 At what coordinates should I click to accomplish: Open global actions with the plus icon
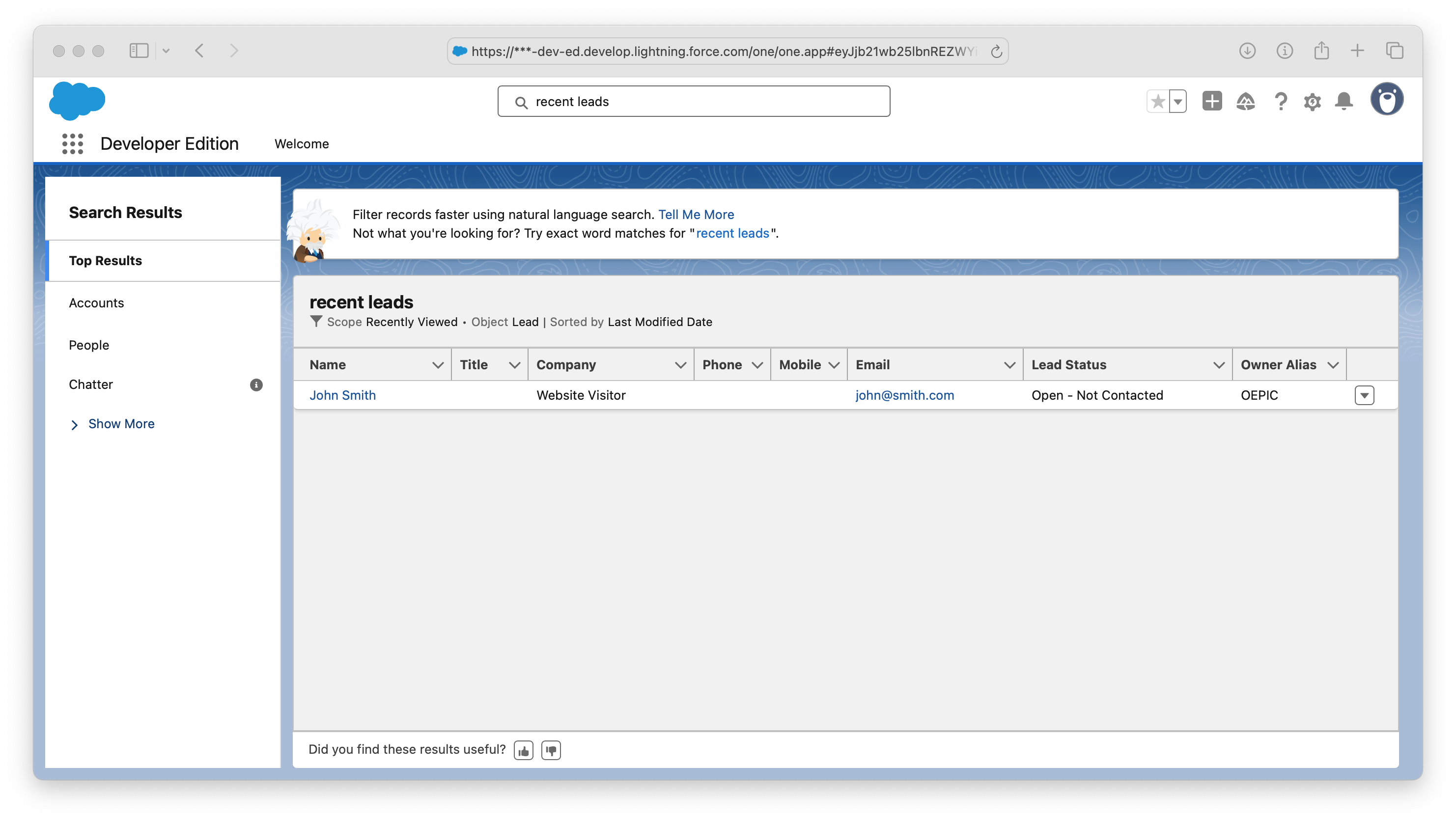pos(1211,101)
